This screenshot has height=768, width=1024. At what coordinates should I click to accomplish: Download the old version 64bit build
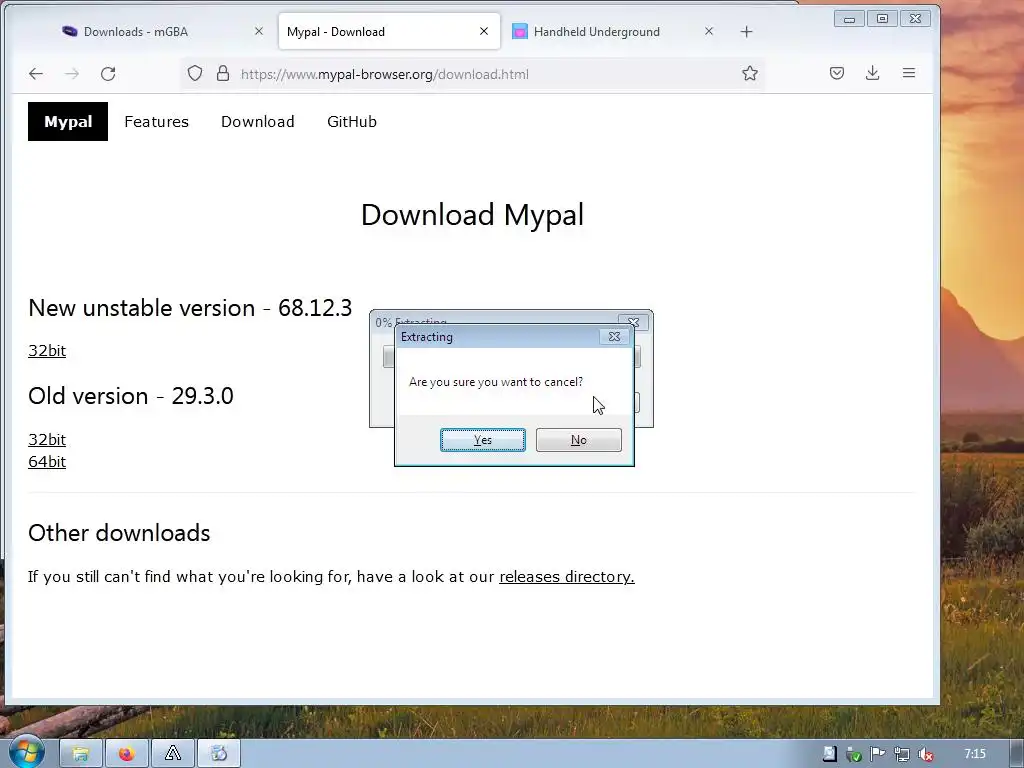pos(47,462)
